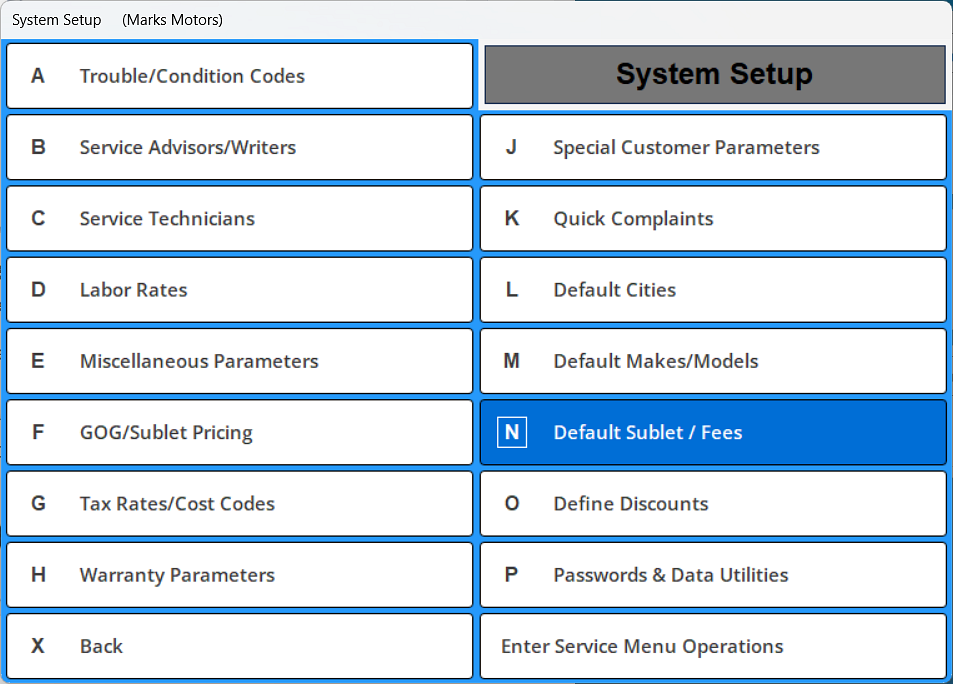
Task: Click the (Marks Motors) title bar label
Action: [171, 19]
